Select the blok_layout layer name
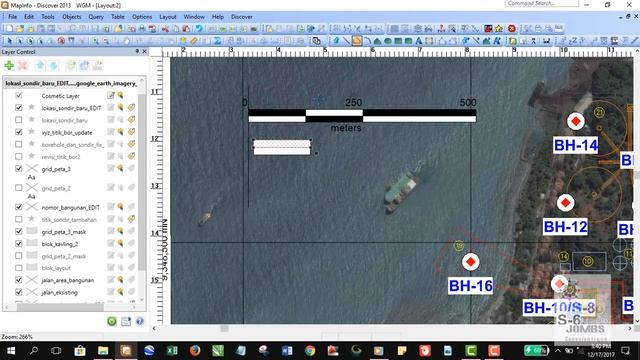Screen dimensions: 640x360 click(x=56, y=268)
